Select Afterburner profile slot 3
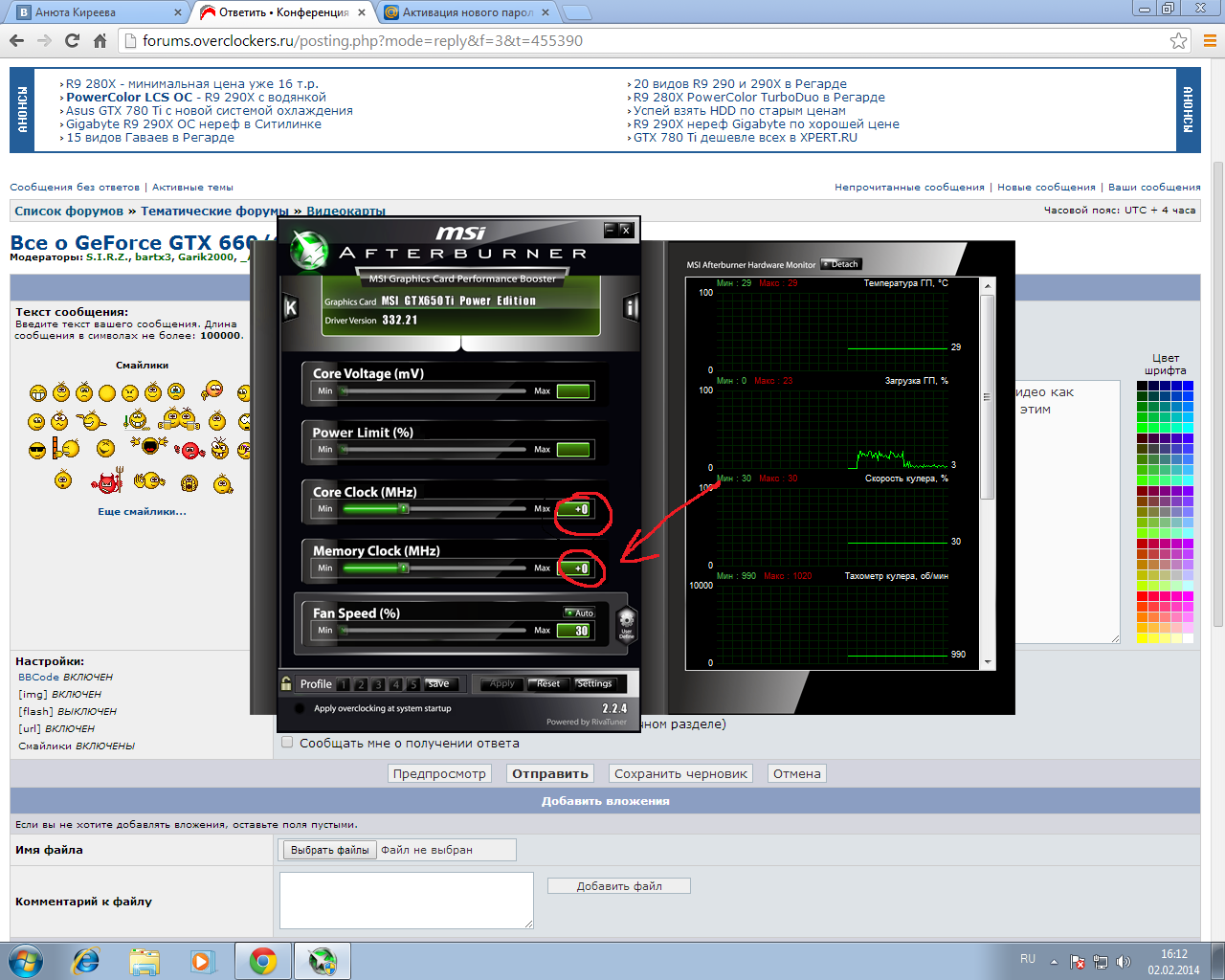 (378, 684)
